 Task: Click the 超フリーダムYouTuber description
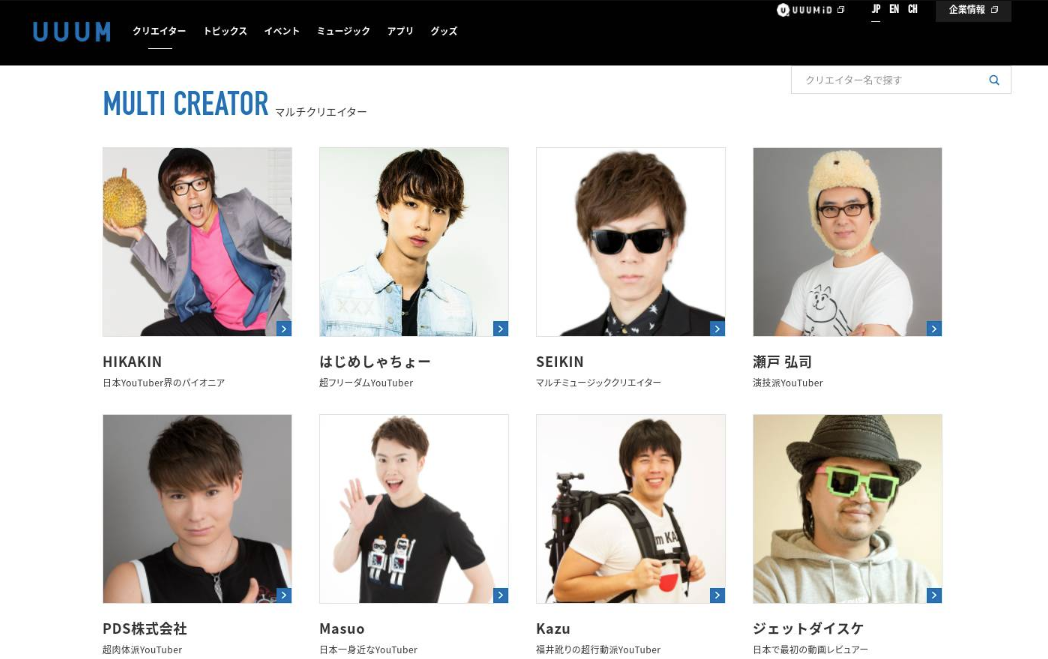(x=366, y=383)
